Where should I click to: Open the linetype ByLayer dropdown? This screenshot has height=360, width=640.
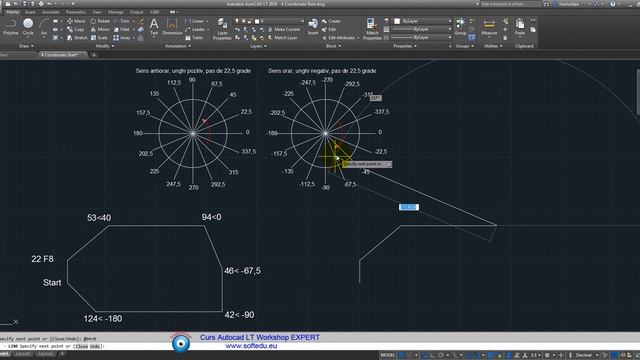(x=422, y=38)
